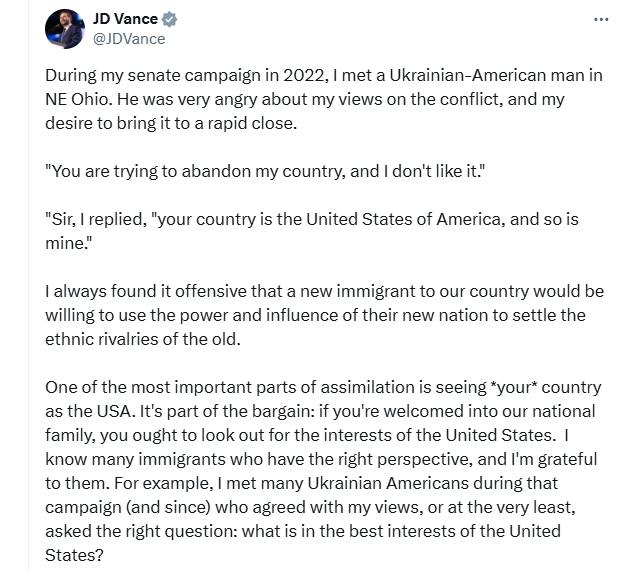Screen dimensions: 623x570
Task: Click the words 'NE Ohio' in the tweet
Action: click(x=77, y=99)
